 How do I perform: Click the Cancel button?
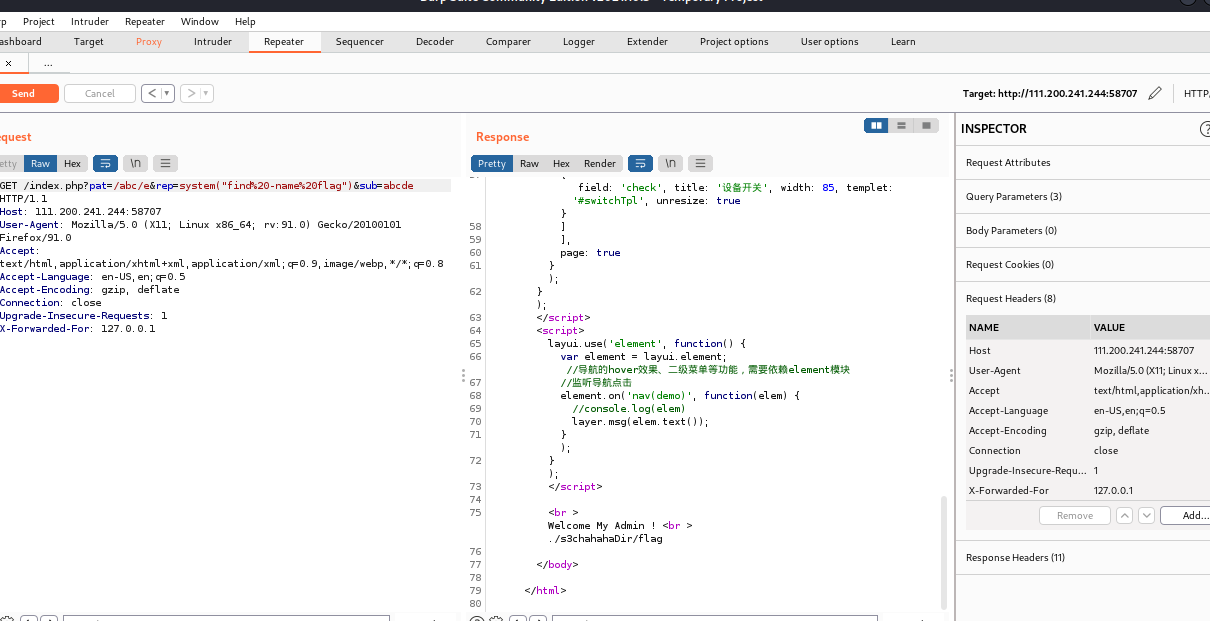(100, 93)
